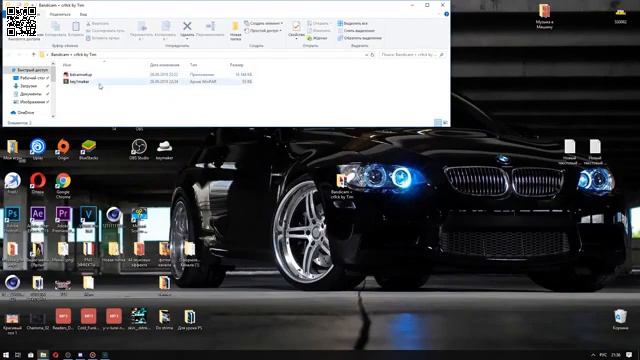Open the Share (Поделиться) ribbon tab
This screenshot has height=360, width=640.
(60, 14)
